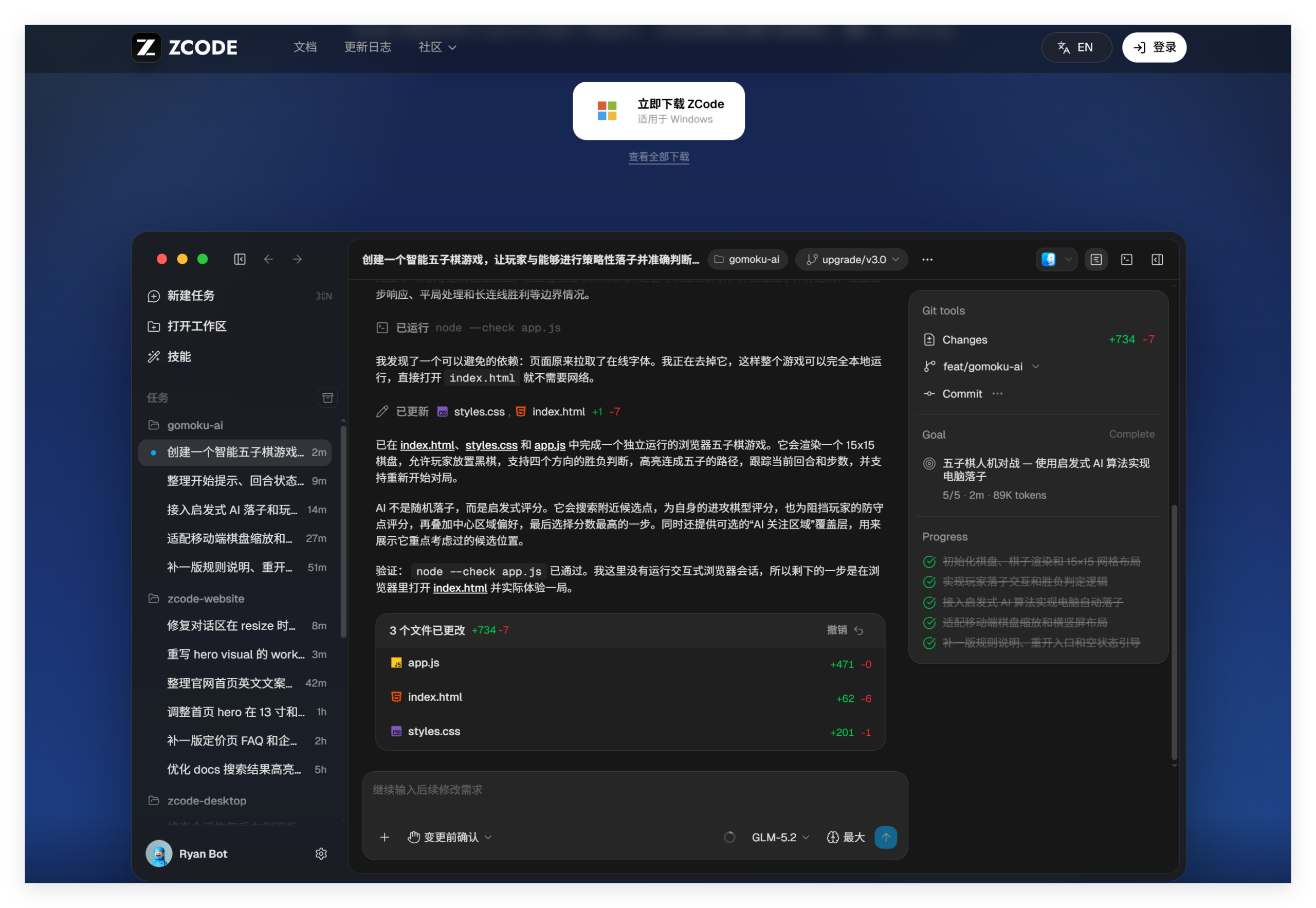Go back with the left arrow
This screenshot has height=908, width=1316.
[x=268, y=260]
